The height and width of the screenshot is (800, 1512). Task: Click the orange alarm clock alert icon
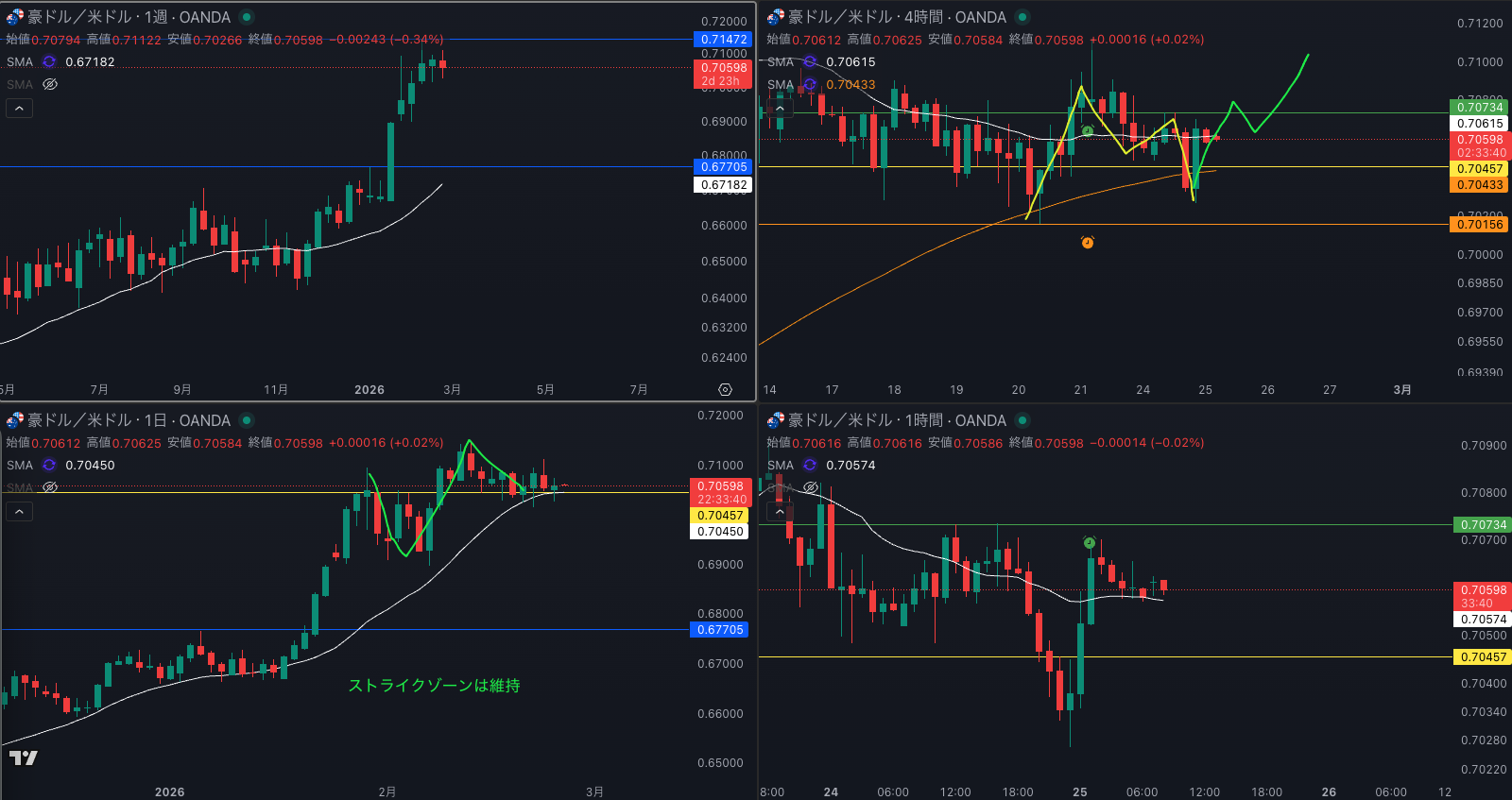pos(1088,243)
